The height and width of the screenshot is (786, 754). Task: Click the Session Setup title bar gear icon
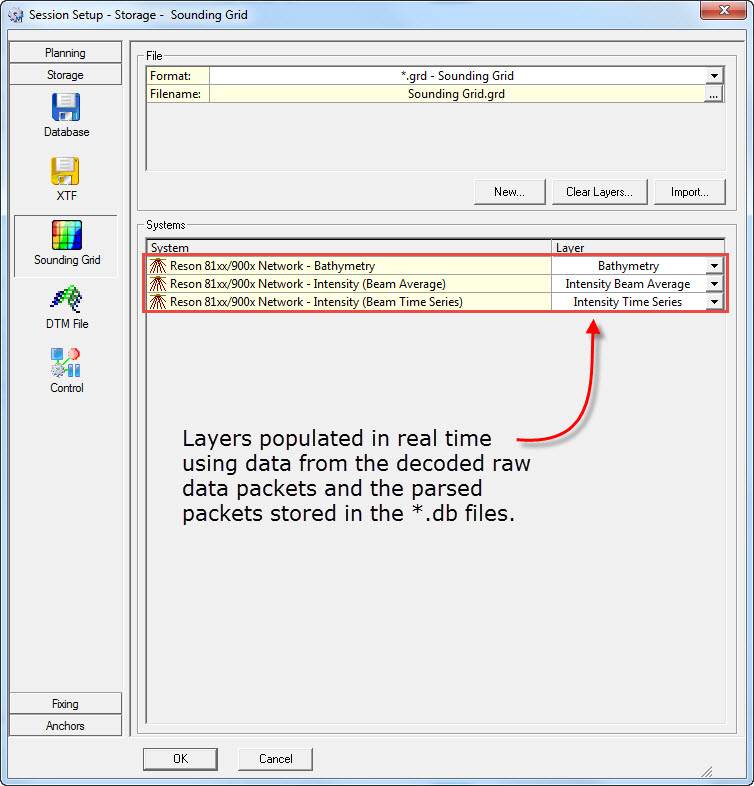tap(16, 15)
